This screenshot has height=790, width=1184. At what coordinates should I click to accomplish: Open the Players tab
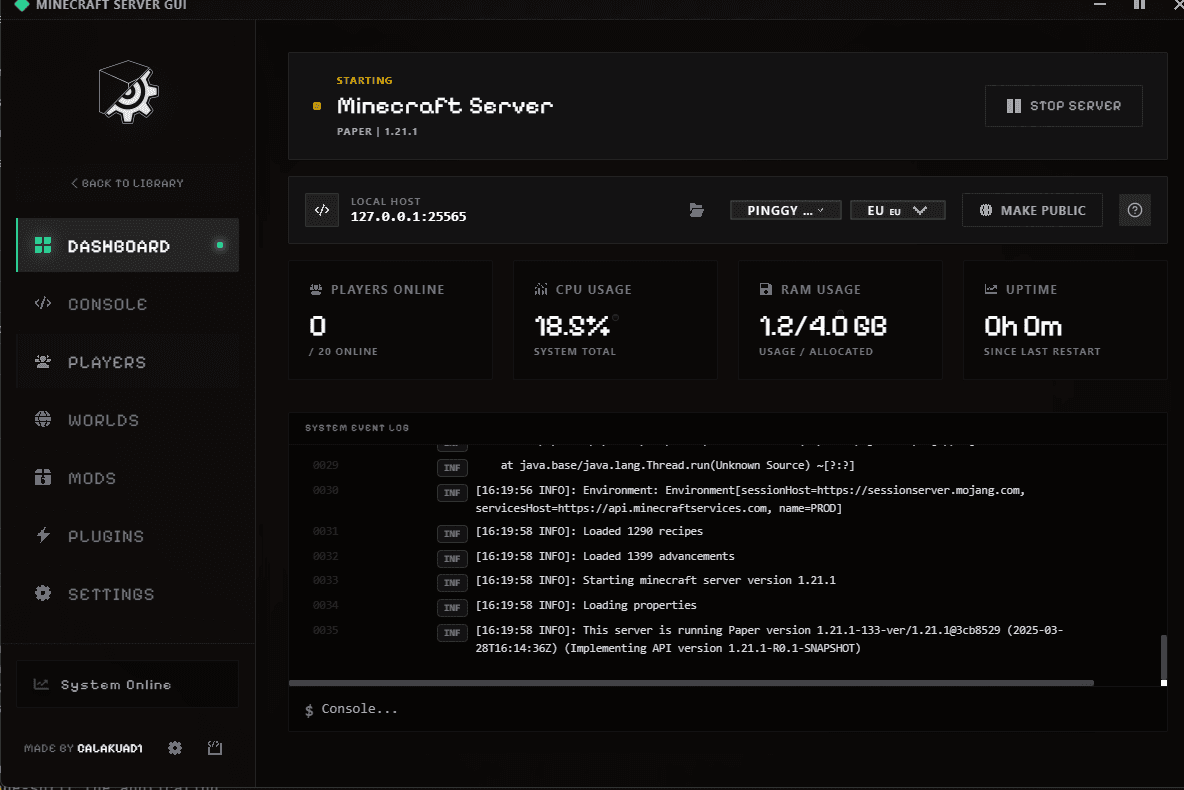coord(128,362)
